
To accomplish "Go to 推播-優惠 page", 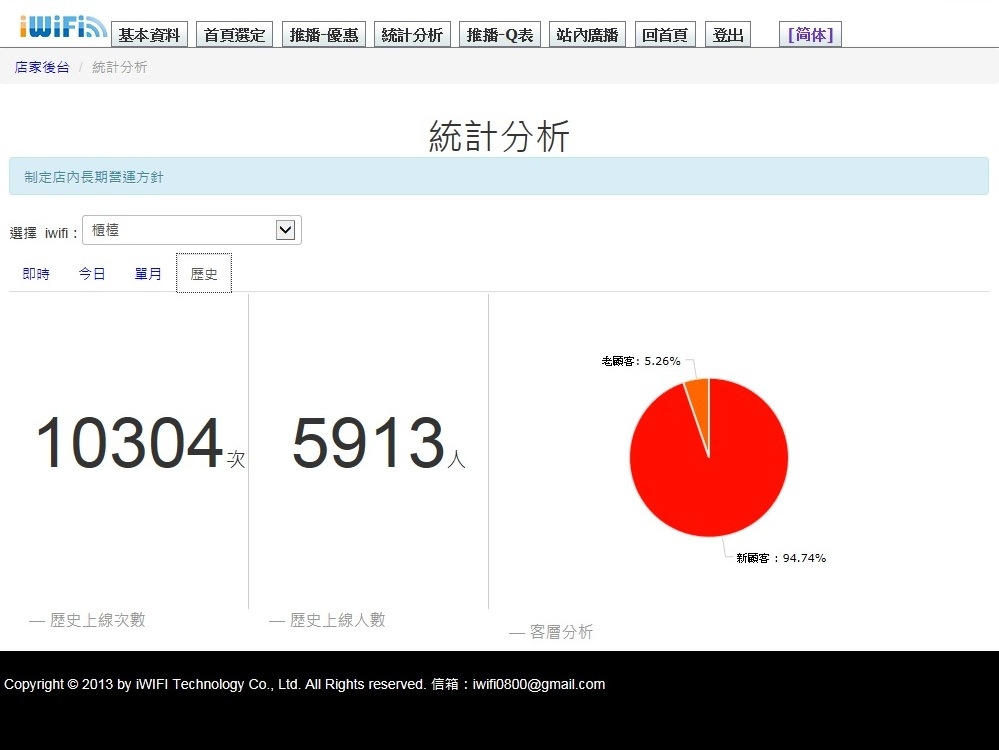I will tap(324, 34).
